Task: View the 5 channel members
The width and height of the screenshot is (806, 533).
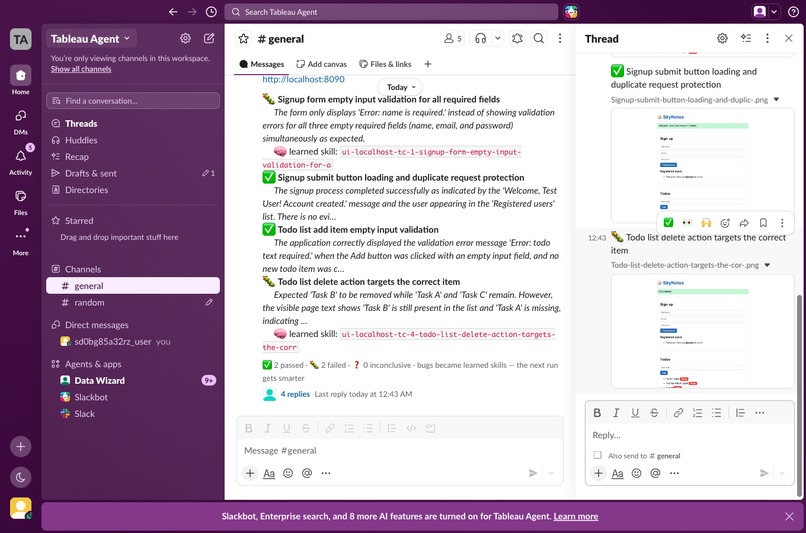Action: [x=453, y=39]
